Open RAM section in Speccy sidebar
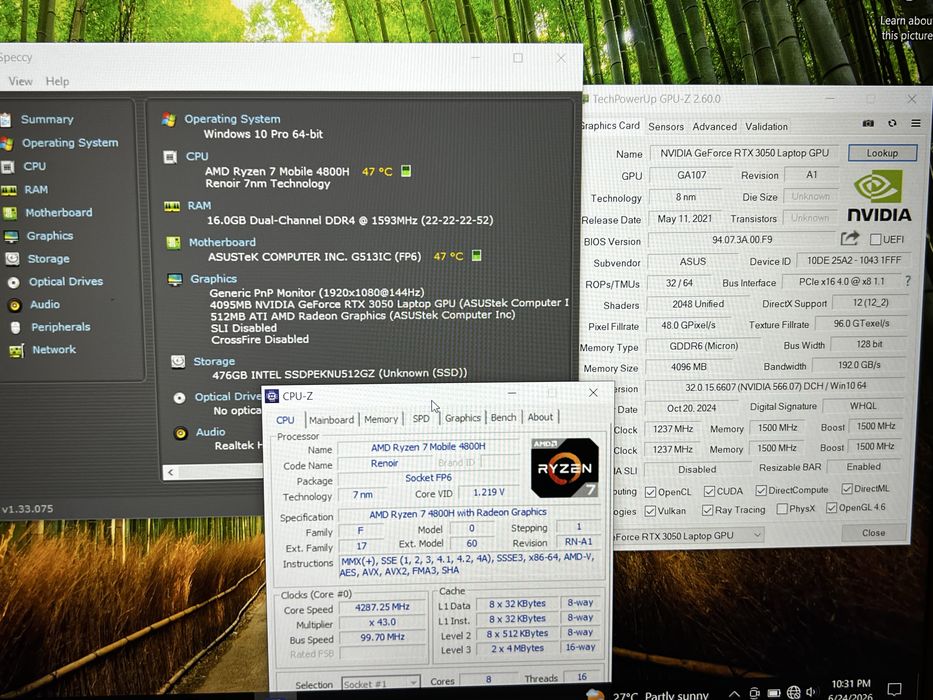933x700 pixels. pyautogui.click(x=36, y=189)
